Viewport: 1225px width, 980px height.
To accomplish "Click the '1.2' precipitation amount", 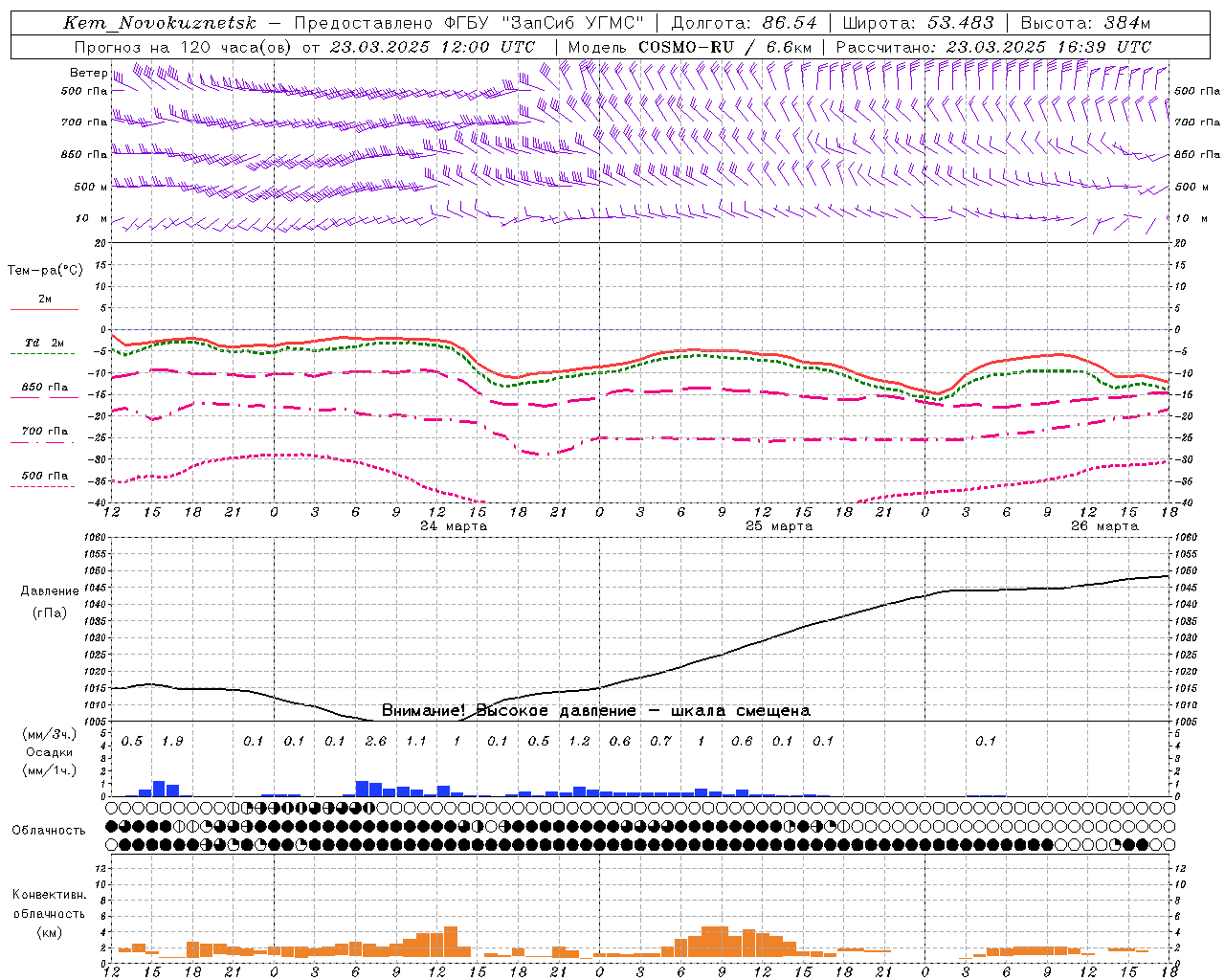I will tap(579, 741).
